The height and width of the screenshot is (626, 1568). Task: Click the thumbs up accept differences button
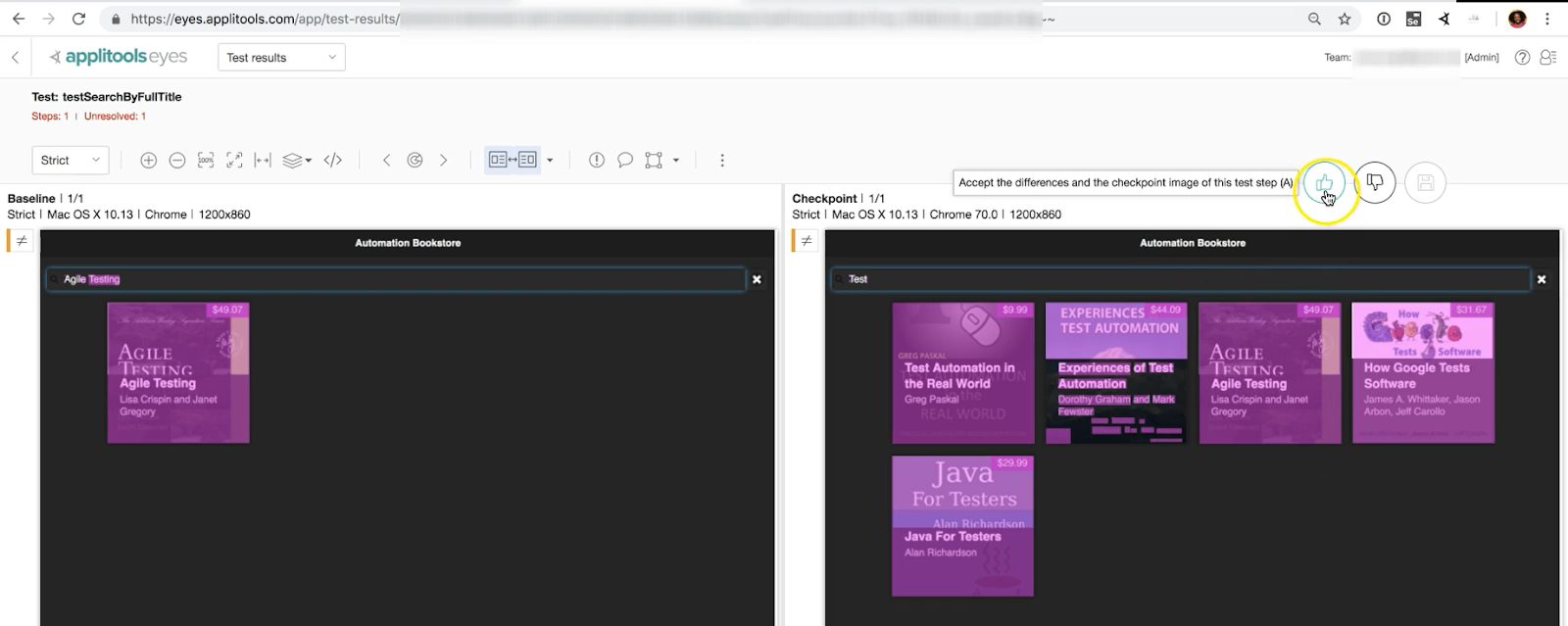(1324, 183)
